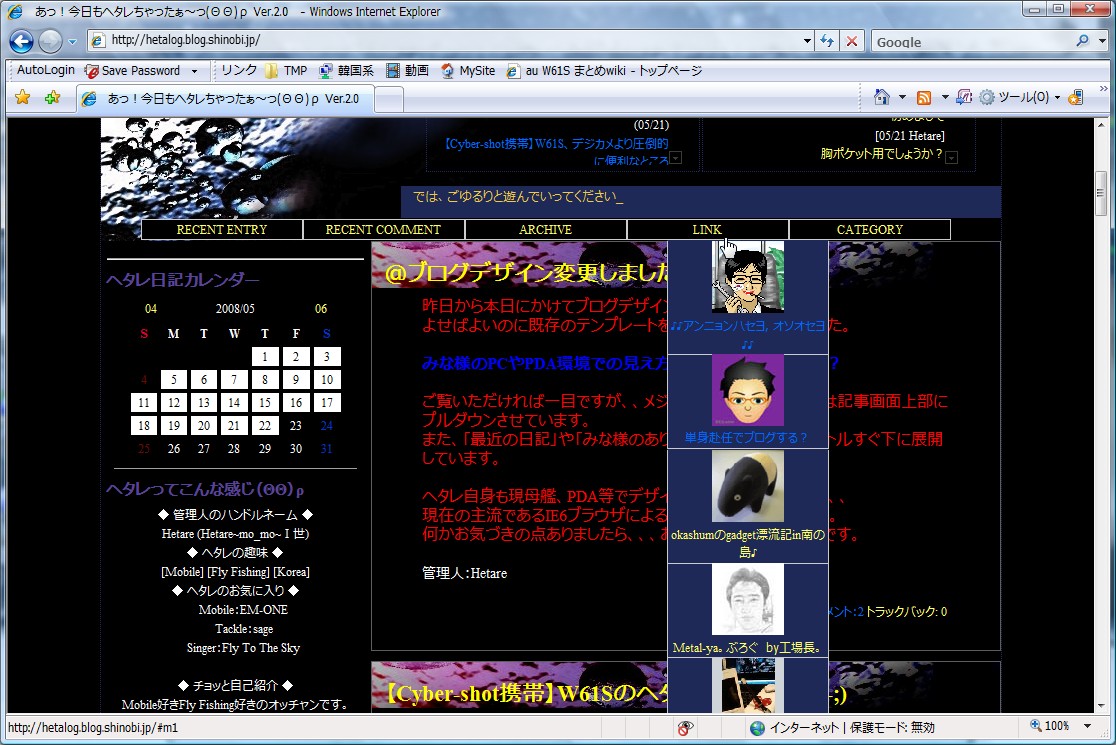Image resolution: width=1116 pixels, height=745 pixels.
Task: Select the current blog tab
Action: (x=225, y=98)
